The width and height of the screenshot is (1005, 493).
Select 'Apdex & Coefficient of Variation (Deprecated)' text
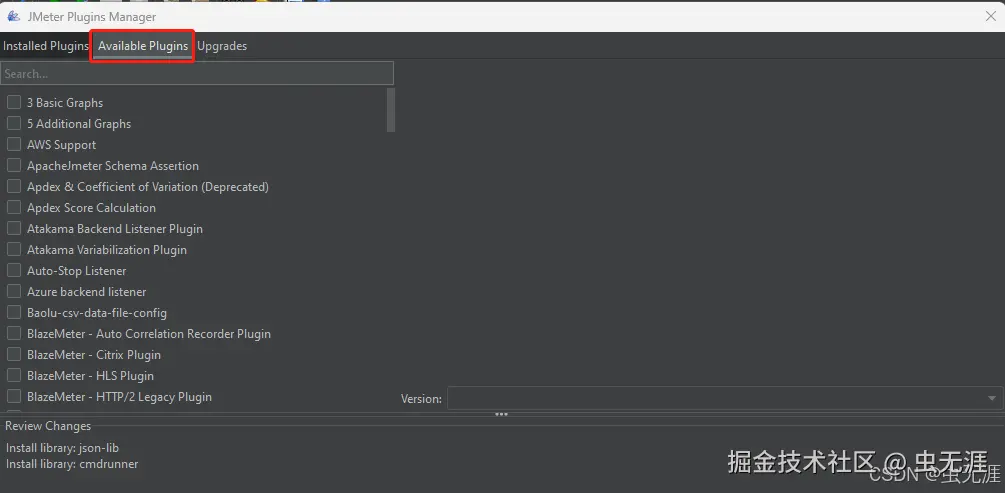pyautogui.click(x=148, y=187)
